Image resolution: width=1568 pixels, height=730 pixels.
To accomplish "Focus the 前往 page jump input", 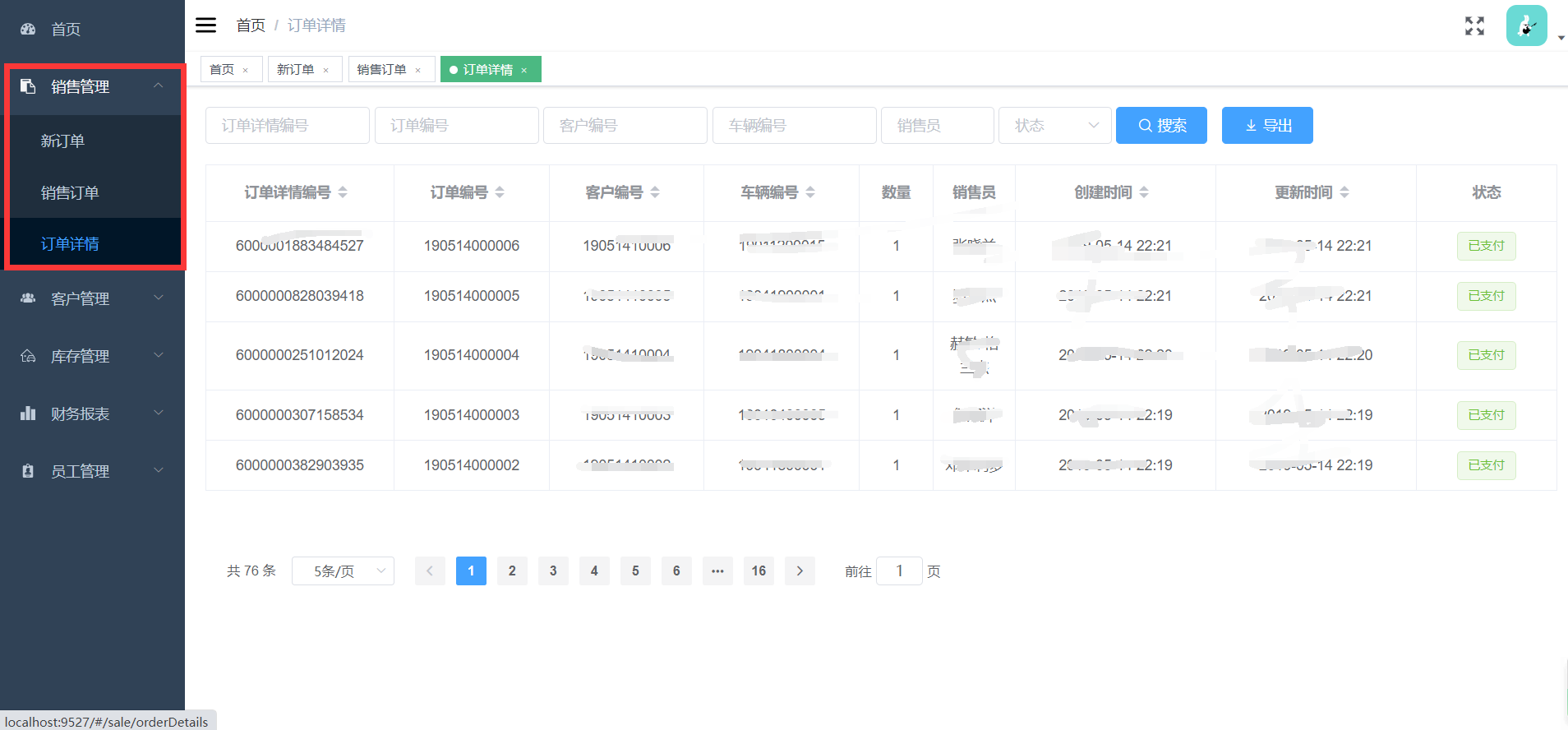I will (899, 571).
